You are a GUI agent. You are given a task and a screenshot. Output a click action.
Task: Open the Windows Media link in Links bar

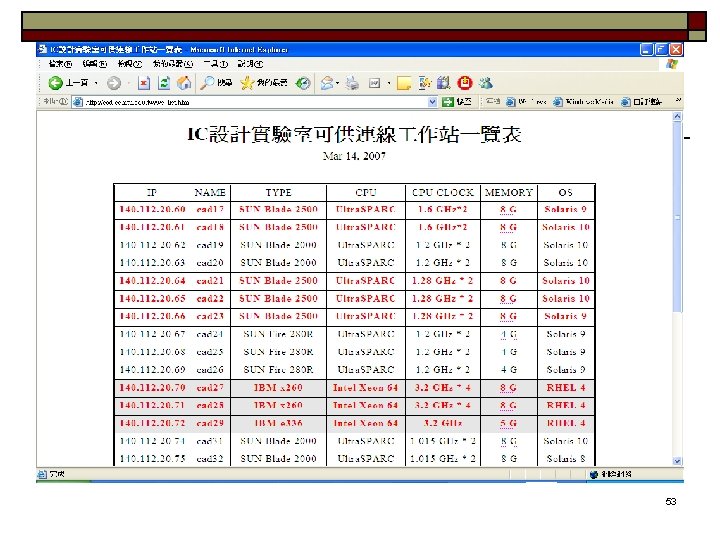click(x=583, y=102)
